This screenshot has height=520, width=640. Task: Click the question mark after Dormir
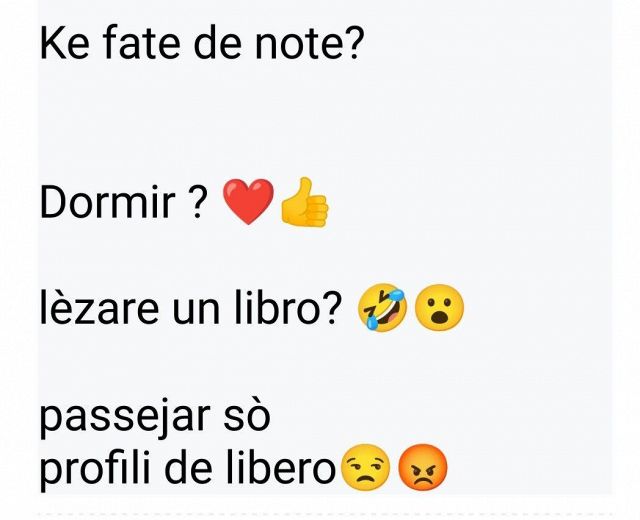[196, 202]
